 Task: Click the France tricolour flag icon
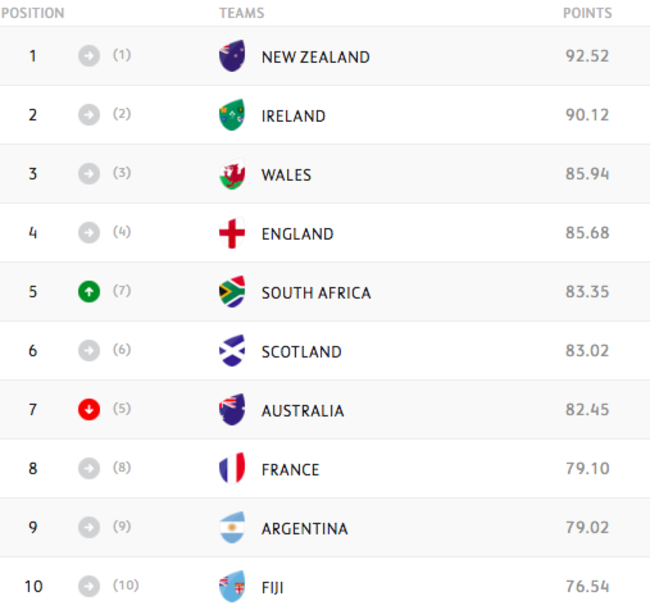point(232,469)
